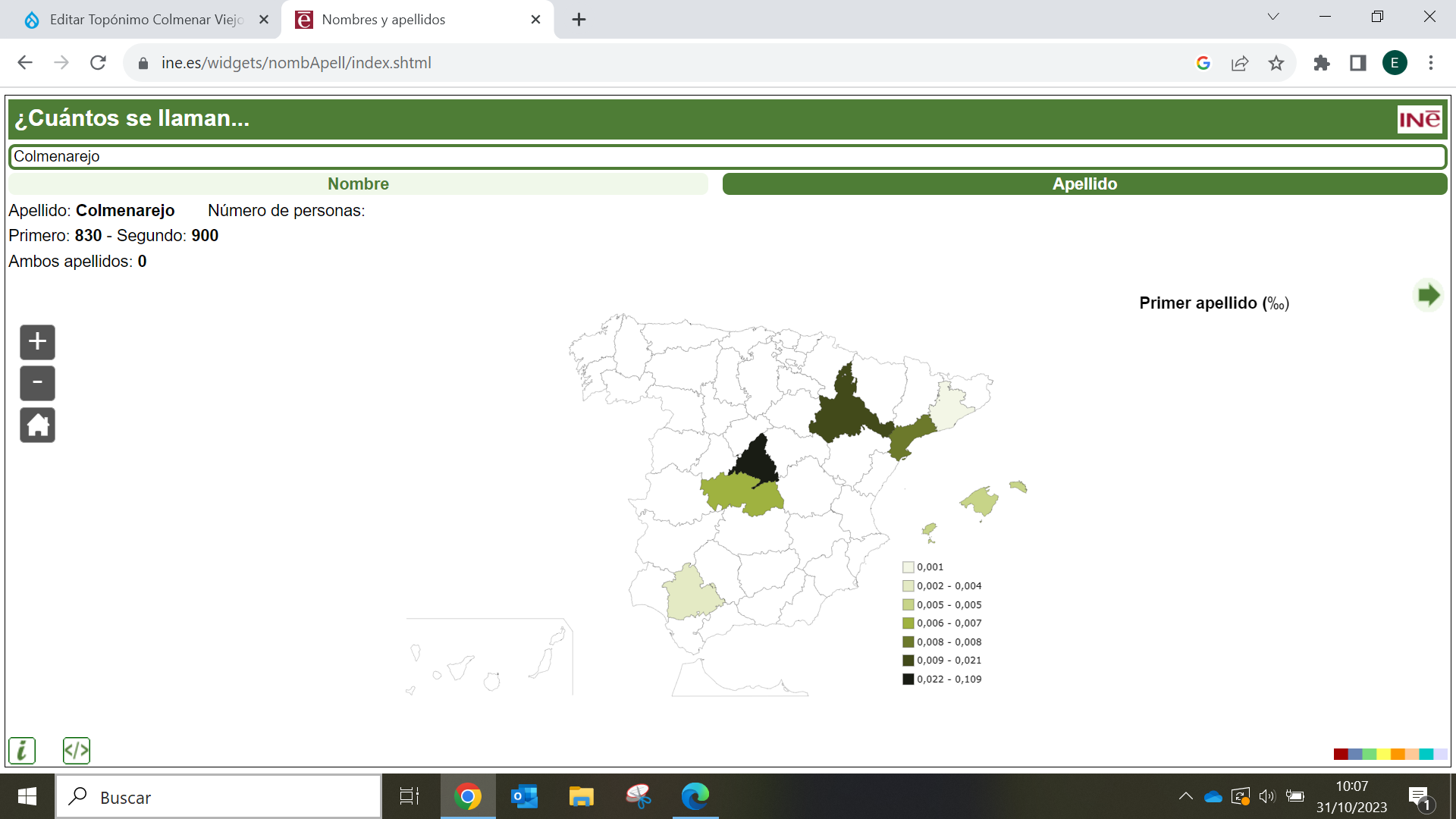The image size is (1456, 819).
Task: Open Chrome three-dot menu
Action: coord(1431,63)
